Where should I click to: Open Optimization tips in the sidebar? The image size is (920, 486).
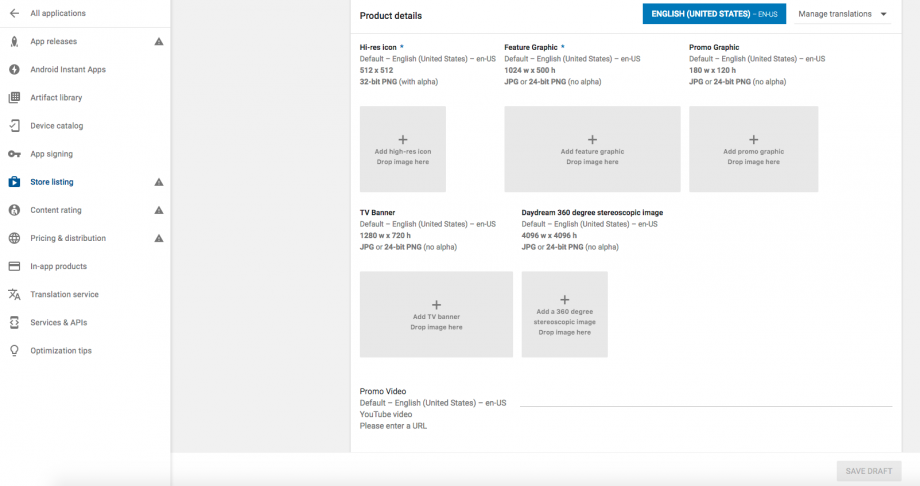pos(61,351)
